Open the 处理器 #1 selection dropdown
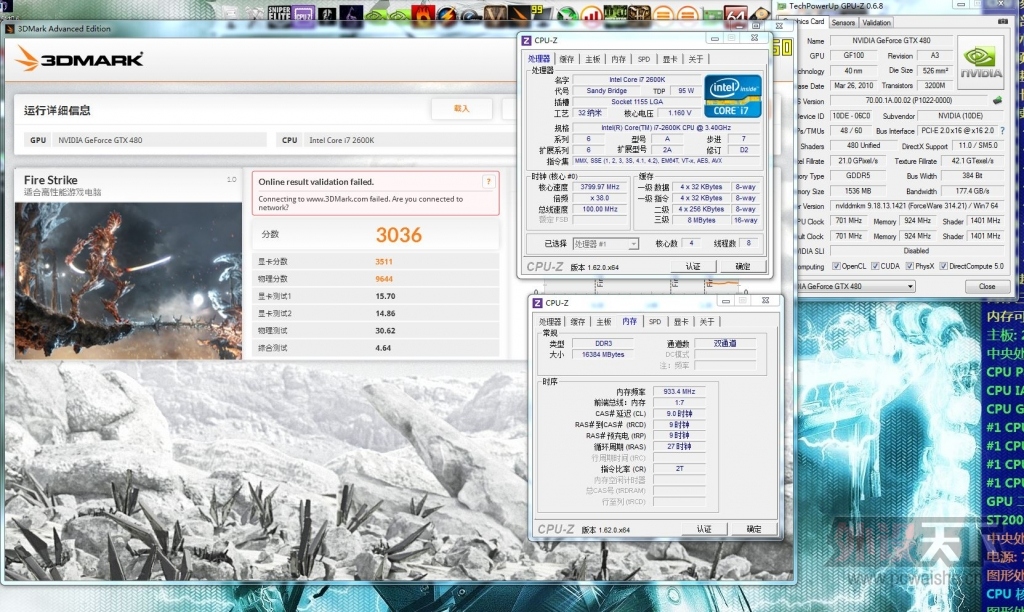1024x612 pixels. 605,244
